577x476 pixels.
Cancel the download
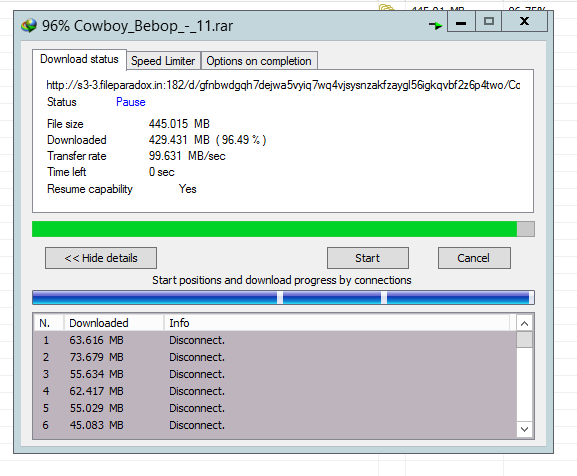coord(474,258)
